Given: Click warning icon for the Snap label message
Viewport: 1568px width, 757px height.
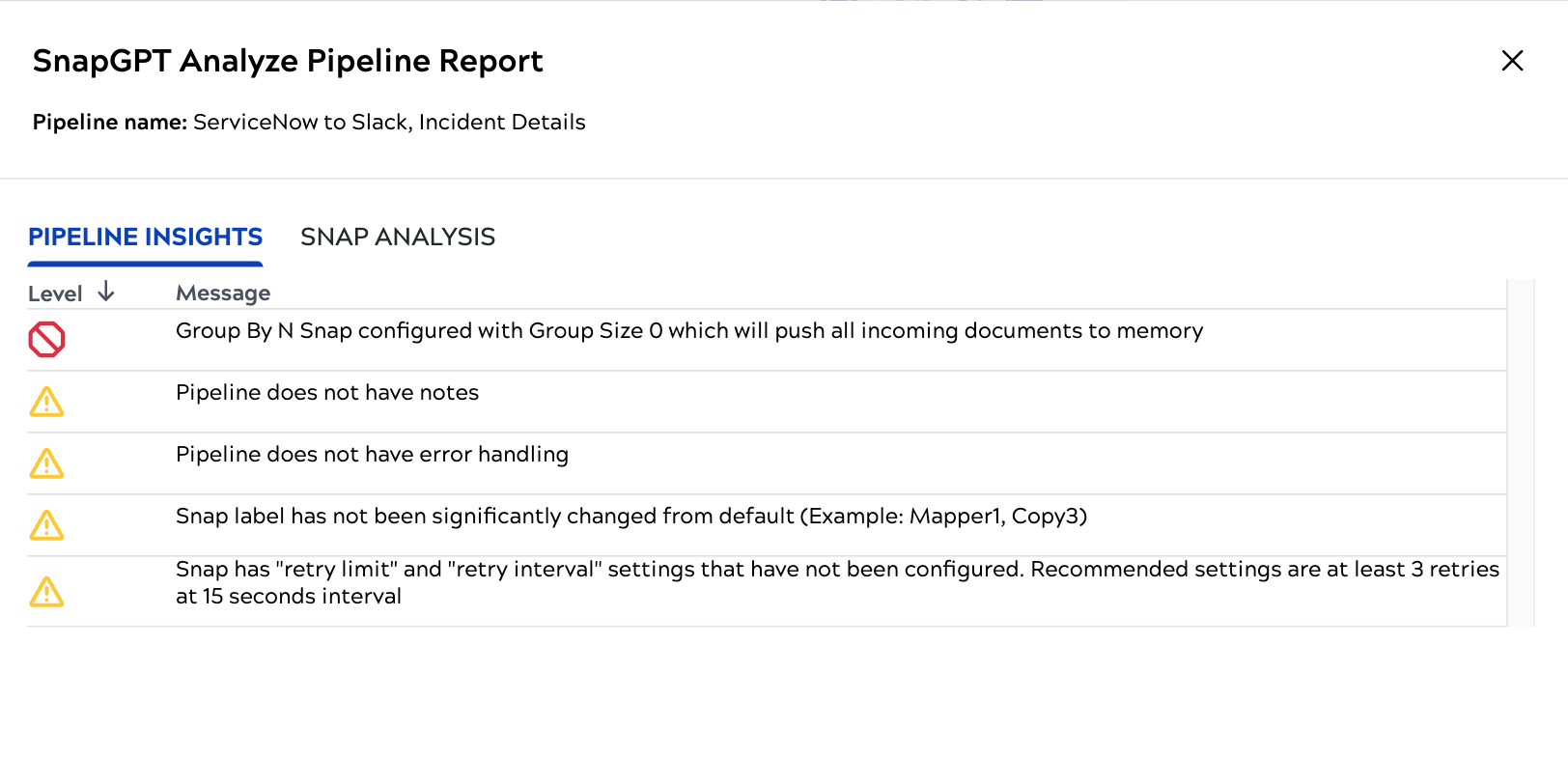Looking at the screenshot, I should [x=46, y=525].
